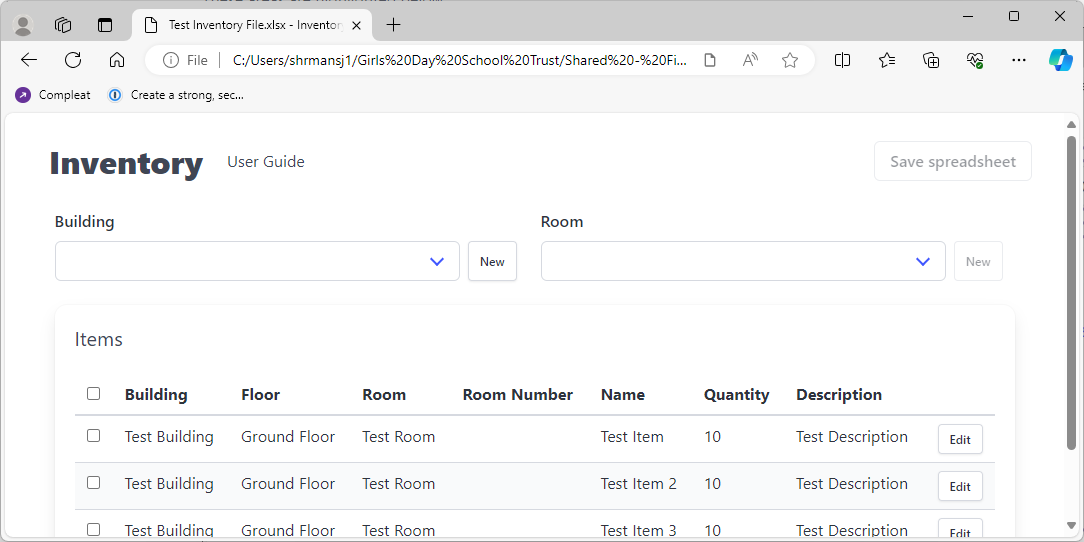Check the box for Test Item row
Screen dimensions: 1084x542
point(94,436)
